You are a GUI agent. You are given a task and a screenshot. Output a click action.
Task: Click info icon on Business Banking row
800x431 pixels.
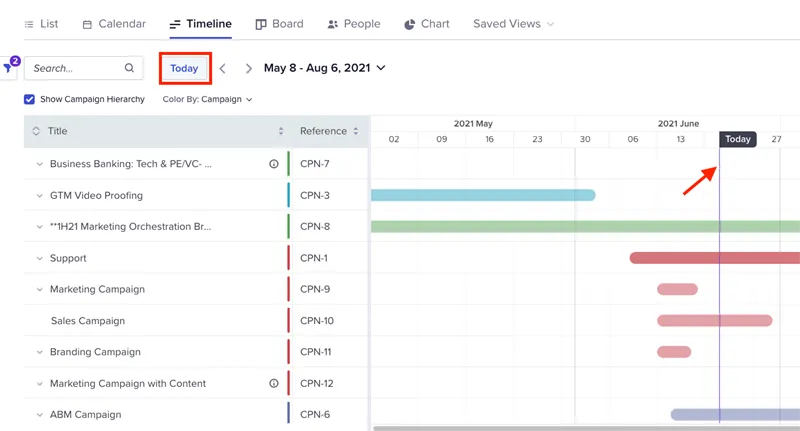tap(274, 164)
